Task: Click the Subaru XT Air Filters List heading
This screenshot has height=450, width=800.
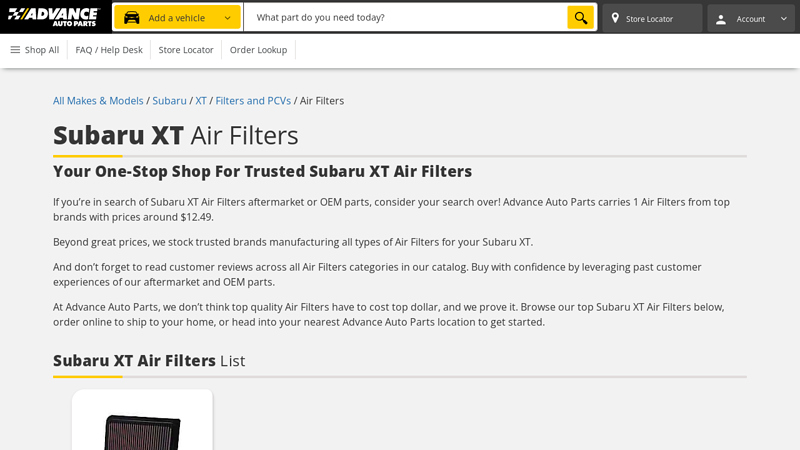Action: click(149, 361)
